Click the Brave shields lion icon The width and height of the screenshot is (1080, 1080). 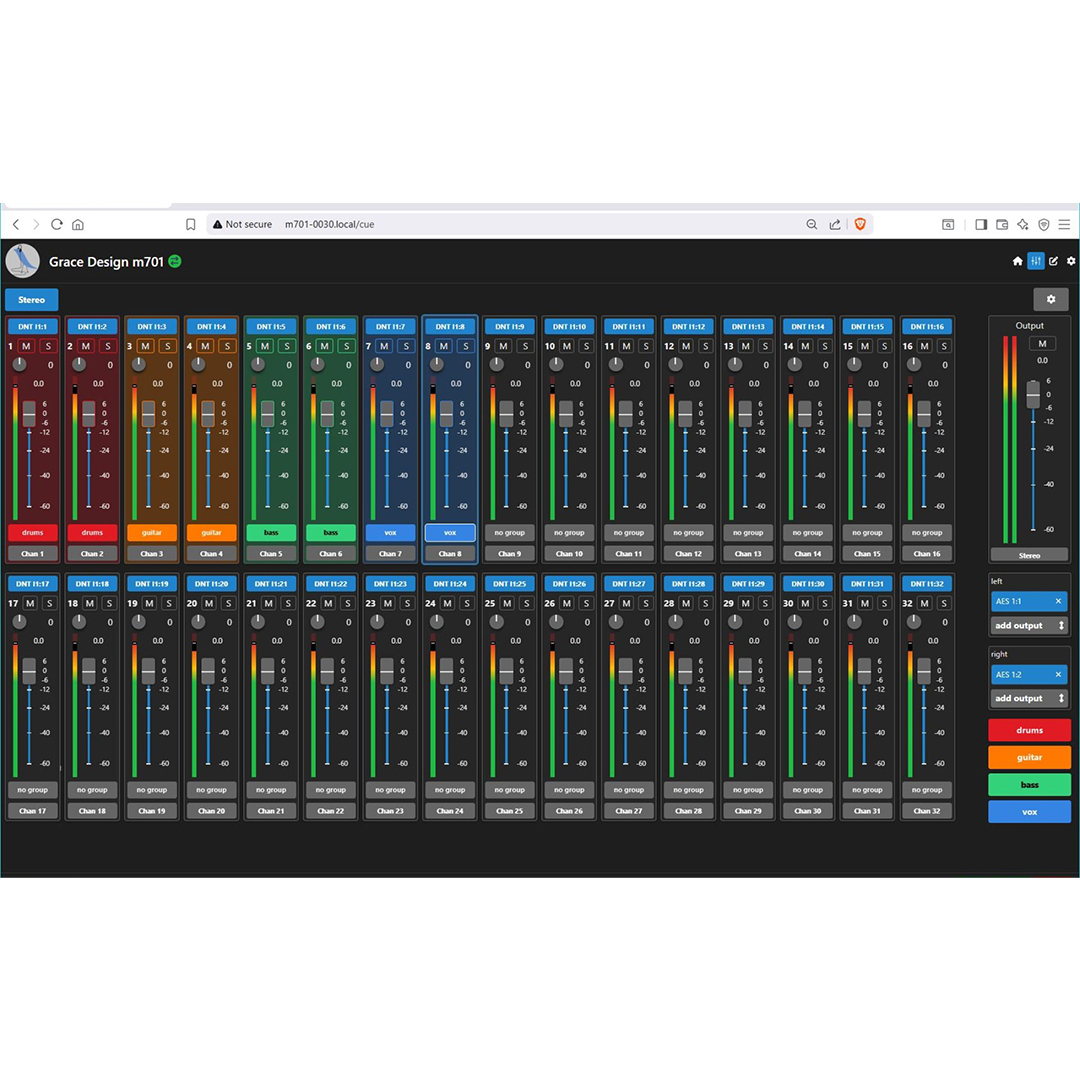861,225
